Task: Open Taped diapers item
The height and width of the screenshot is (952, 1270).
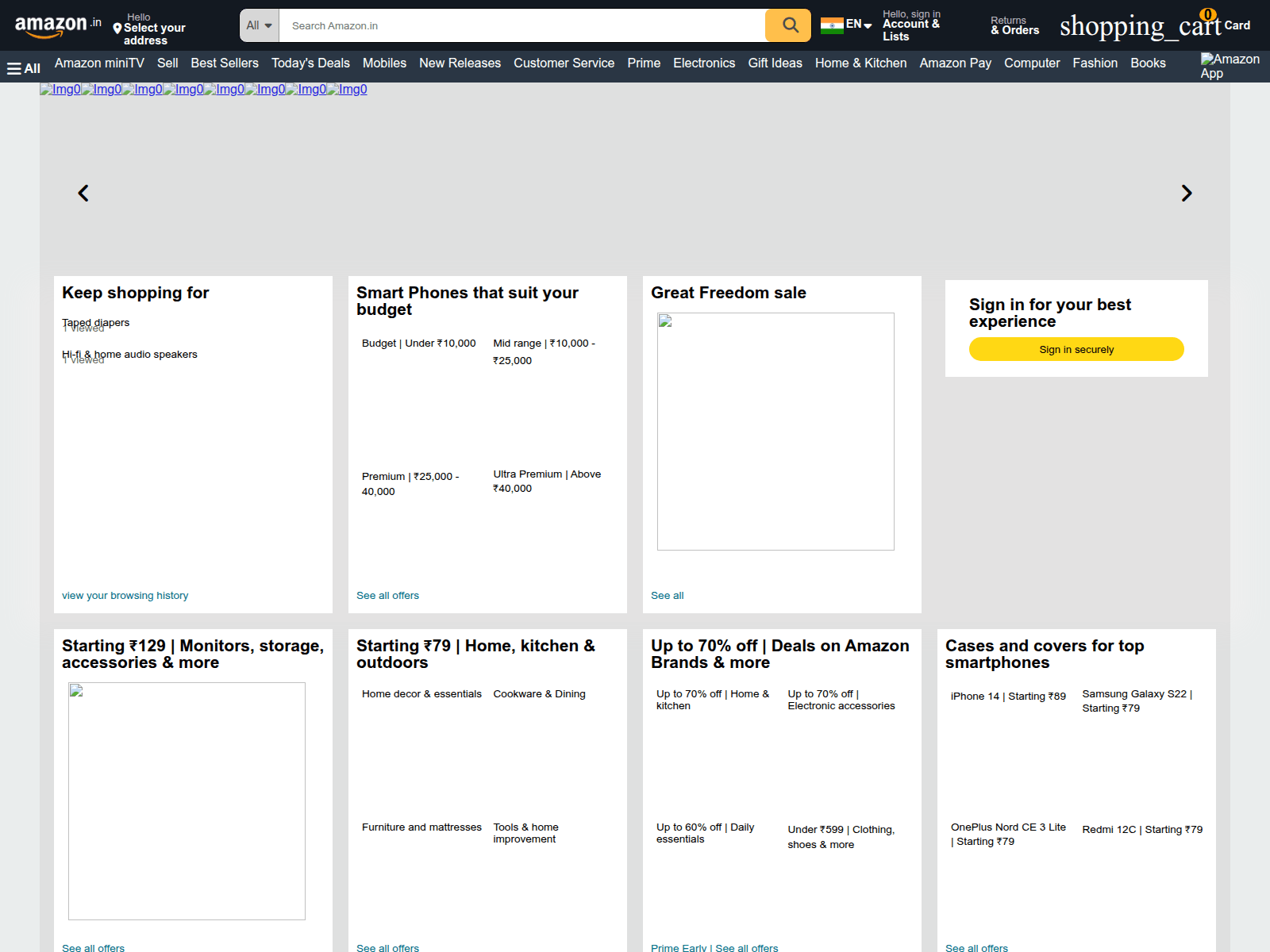Action: pos(95,323)
